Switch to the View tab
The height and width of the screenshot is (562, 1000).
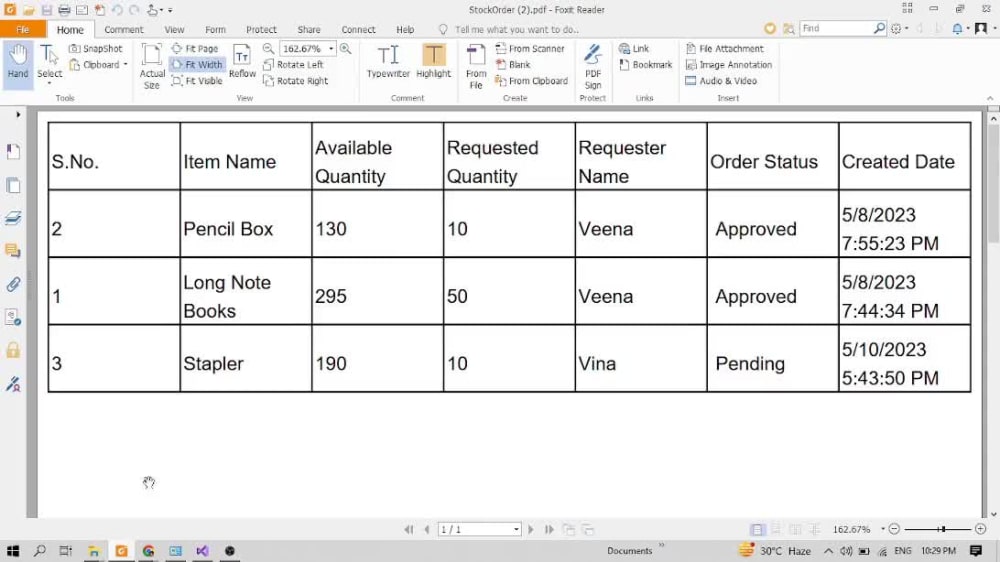174,29
